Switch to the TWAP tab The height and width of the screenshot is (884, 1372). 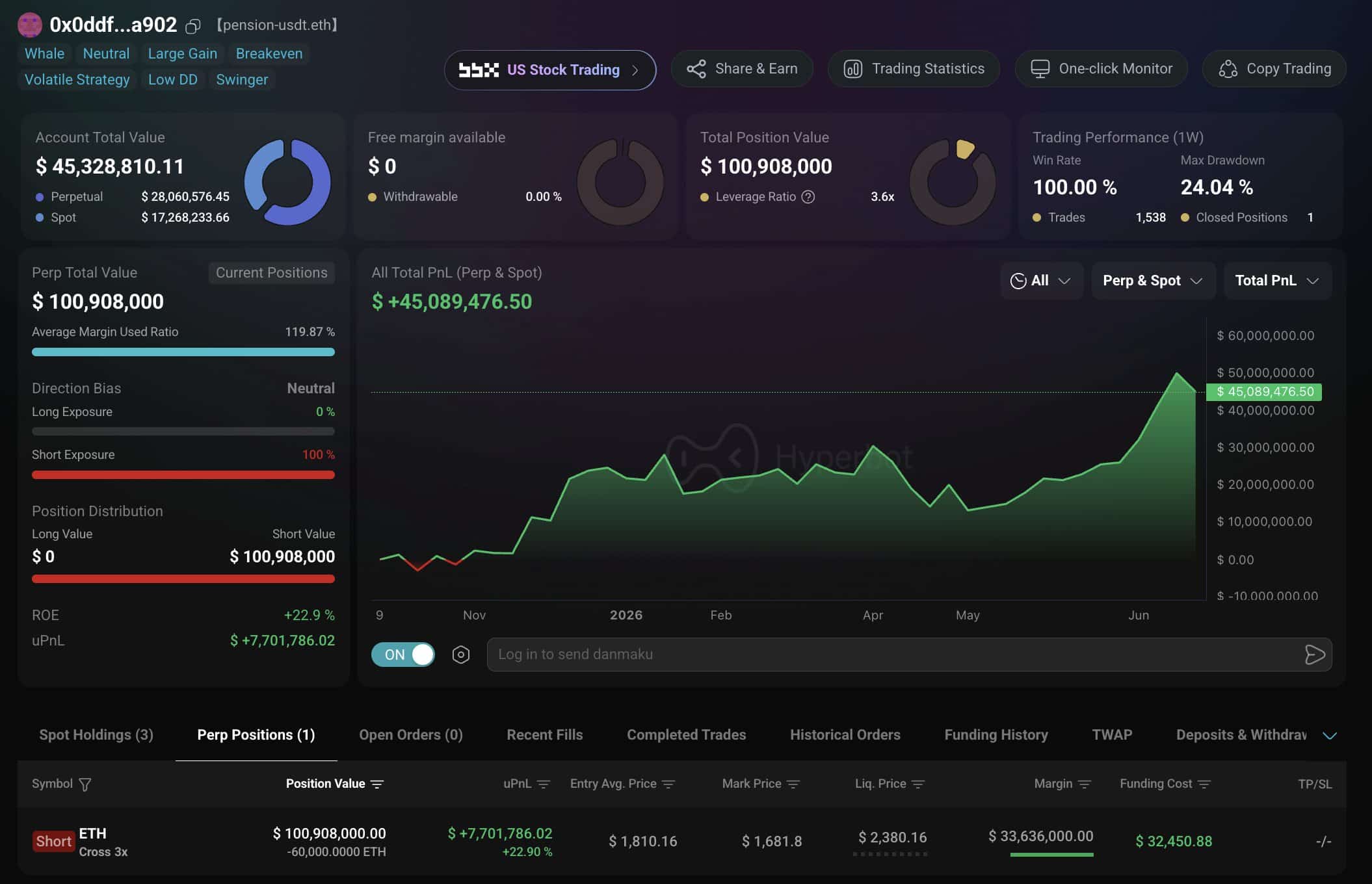[1112, 735]
